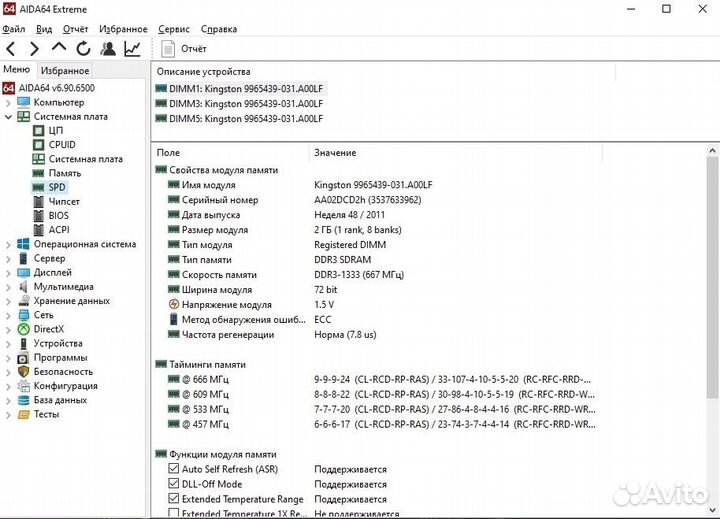Click the Свойства модуля памяти group icon
The height and width of the screenshot is (519, 720).
161,170
